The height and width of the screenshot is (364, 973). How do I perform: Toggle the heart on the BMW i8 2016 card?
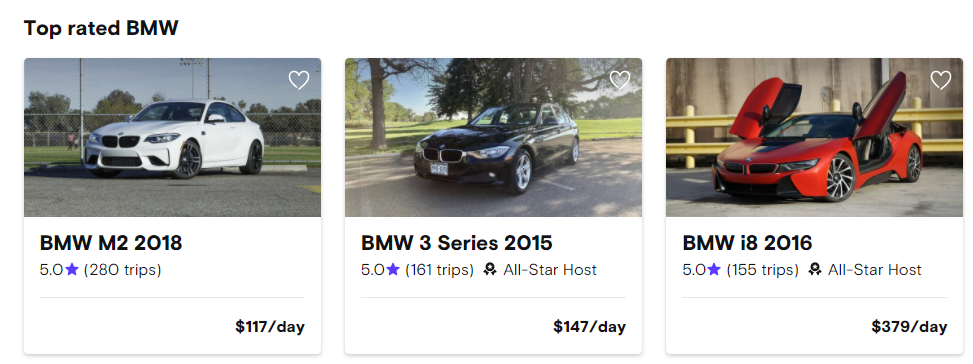[941, 80]
